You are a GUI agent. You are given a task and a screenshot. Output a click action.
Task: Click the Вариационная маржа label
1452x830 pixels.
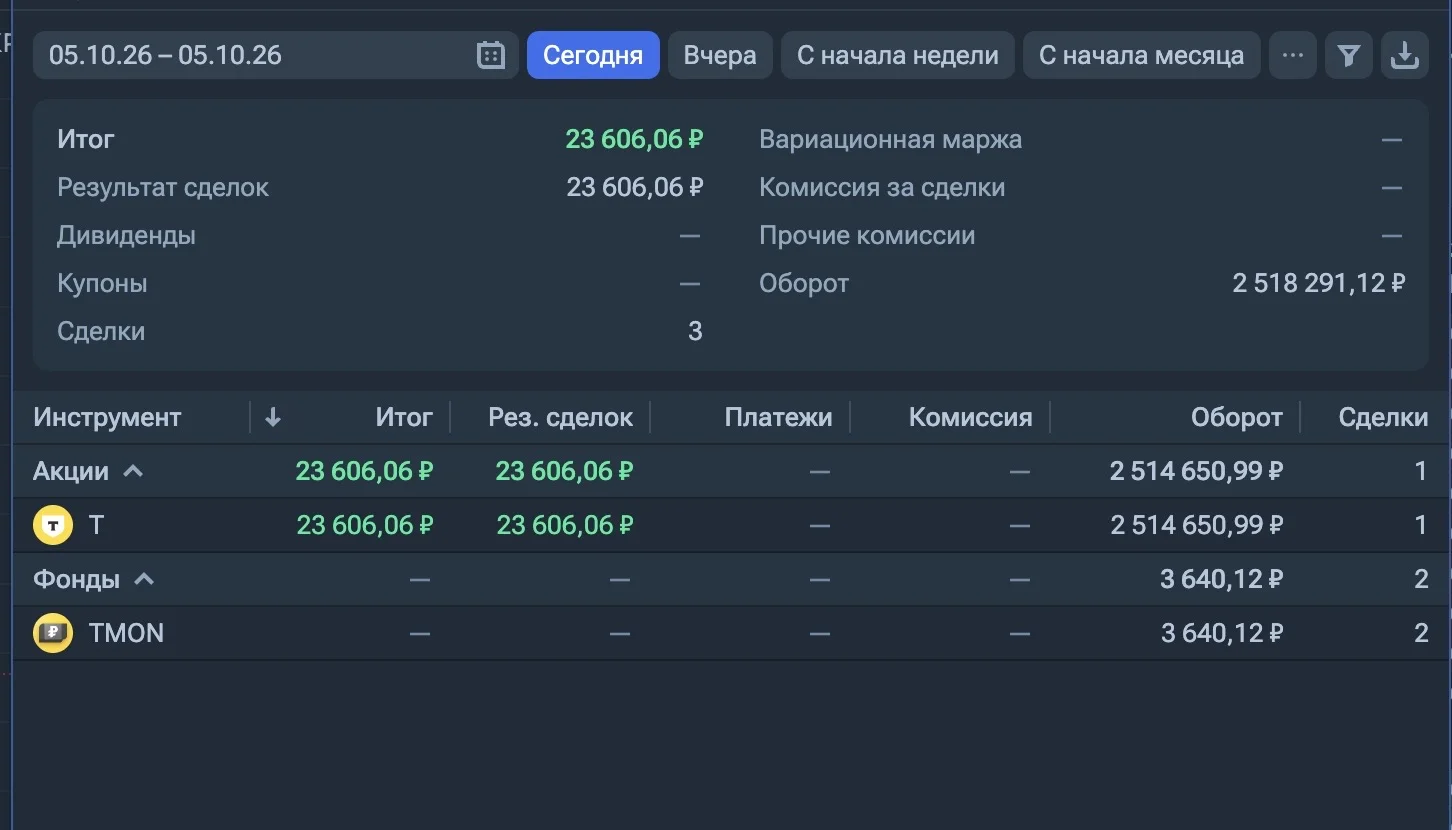click(890, 140)
